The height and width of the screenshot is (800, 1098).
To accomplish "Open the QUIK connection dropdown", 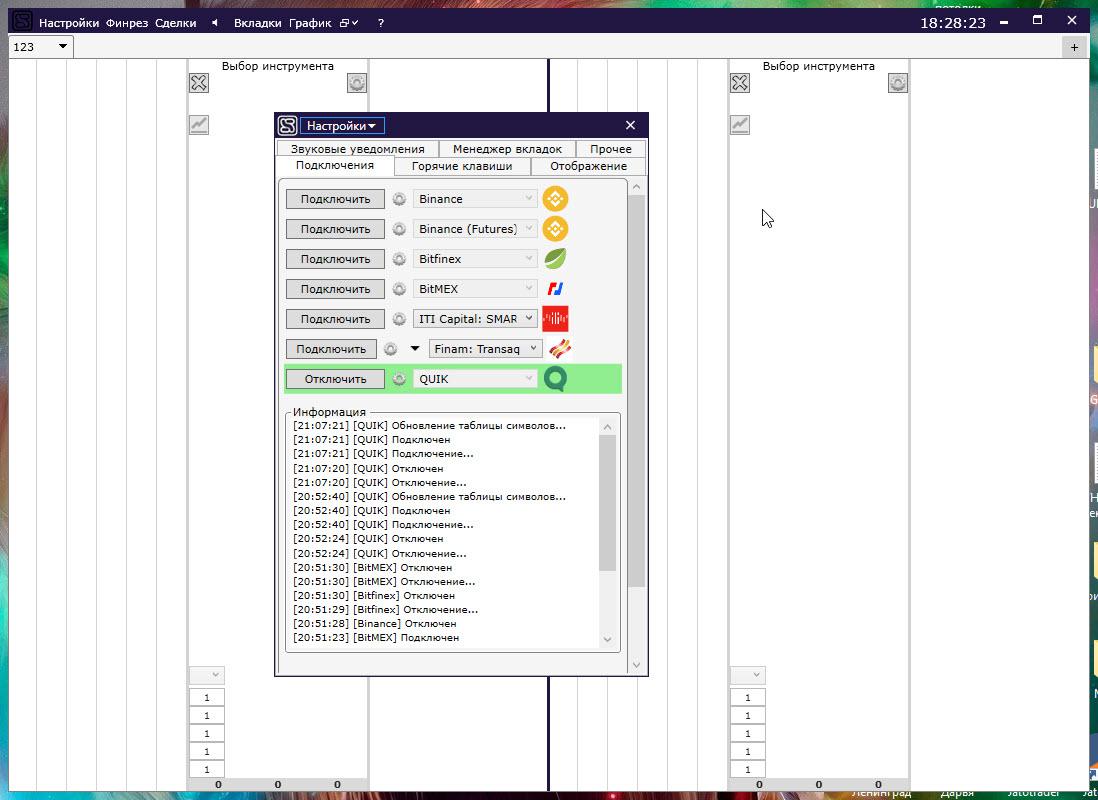I will click(475, 379).
